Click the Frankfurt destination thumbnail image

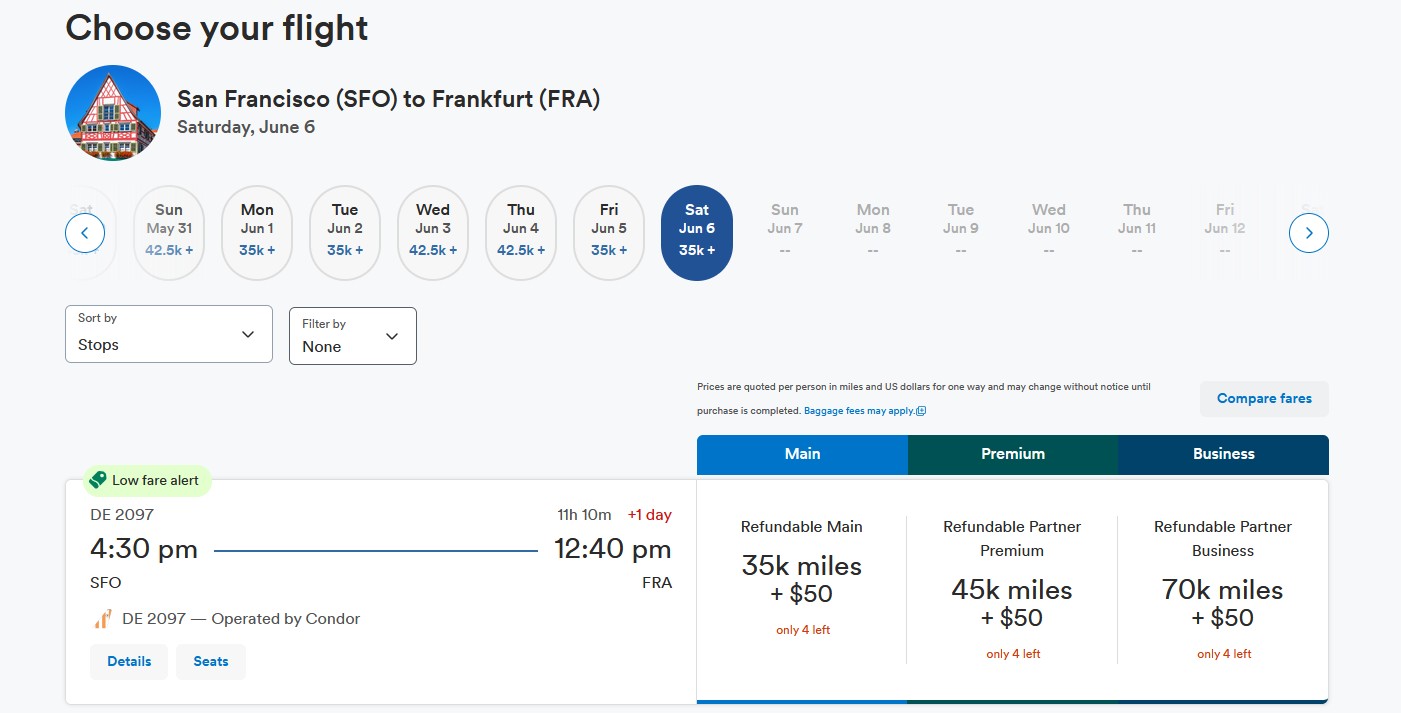click(x=113, y=113)
